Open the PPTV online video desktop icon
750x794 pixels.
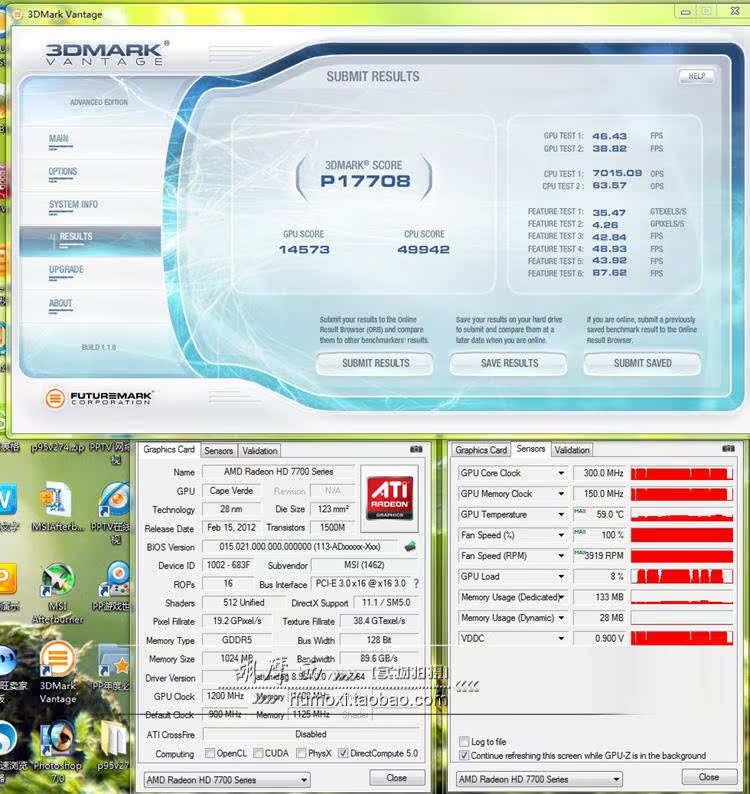[x=114, y=500]
